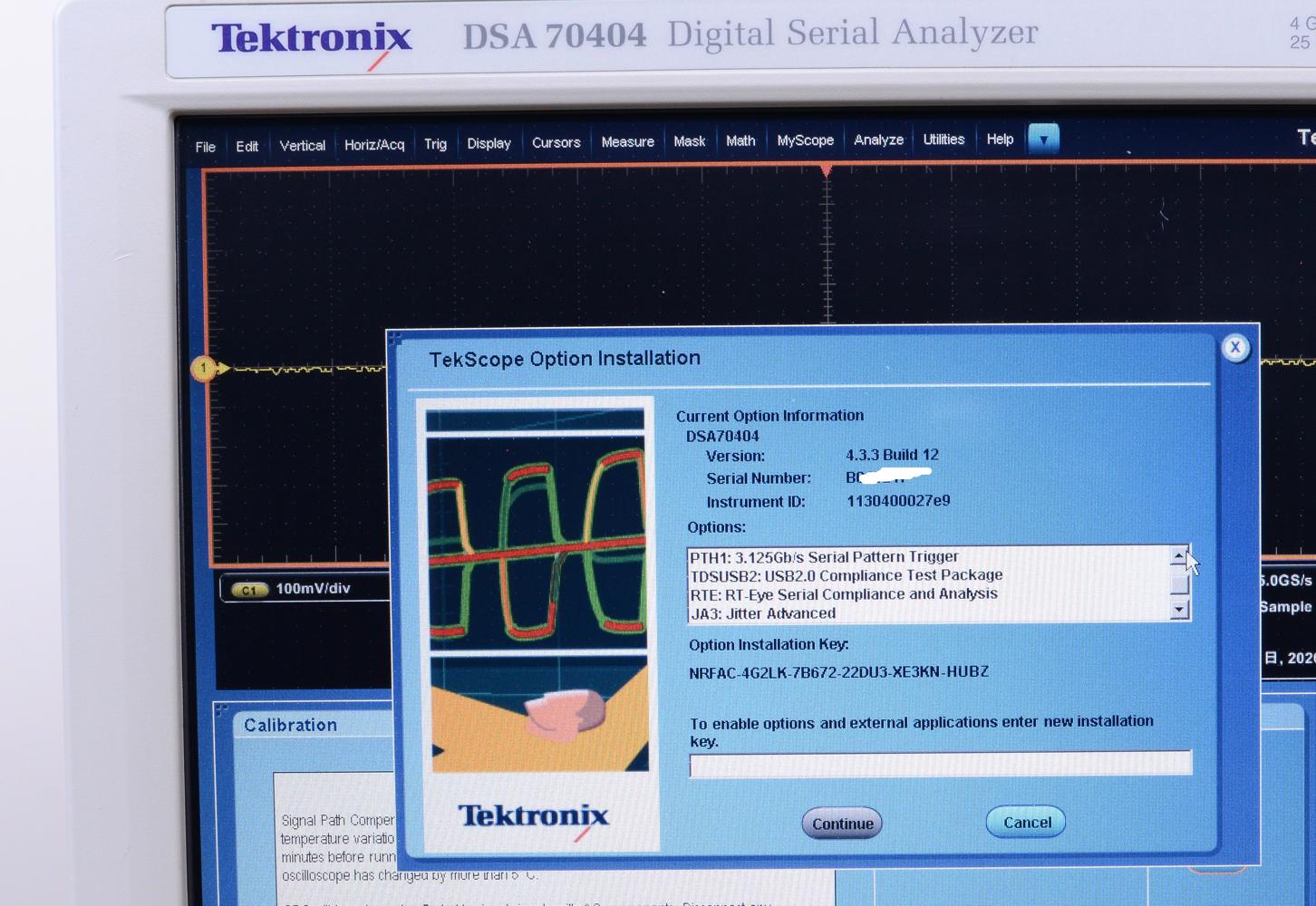Click the orange trigger position marker

826,169
